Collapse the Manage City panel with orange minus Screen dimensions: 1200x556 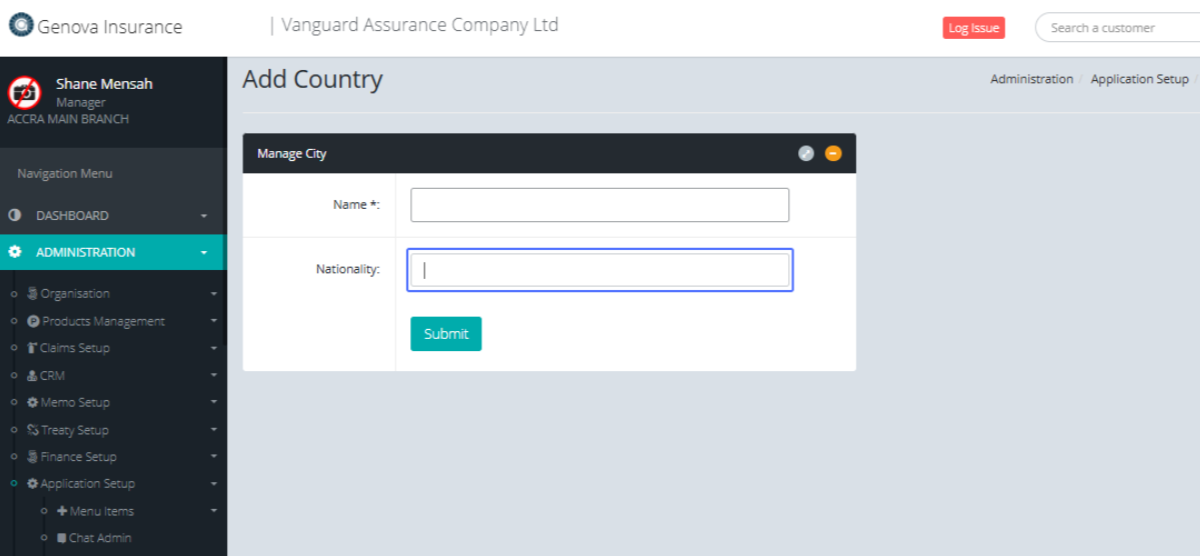833,153
